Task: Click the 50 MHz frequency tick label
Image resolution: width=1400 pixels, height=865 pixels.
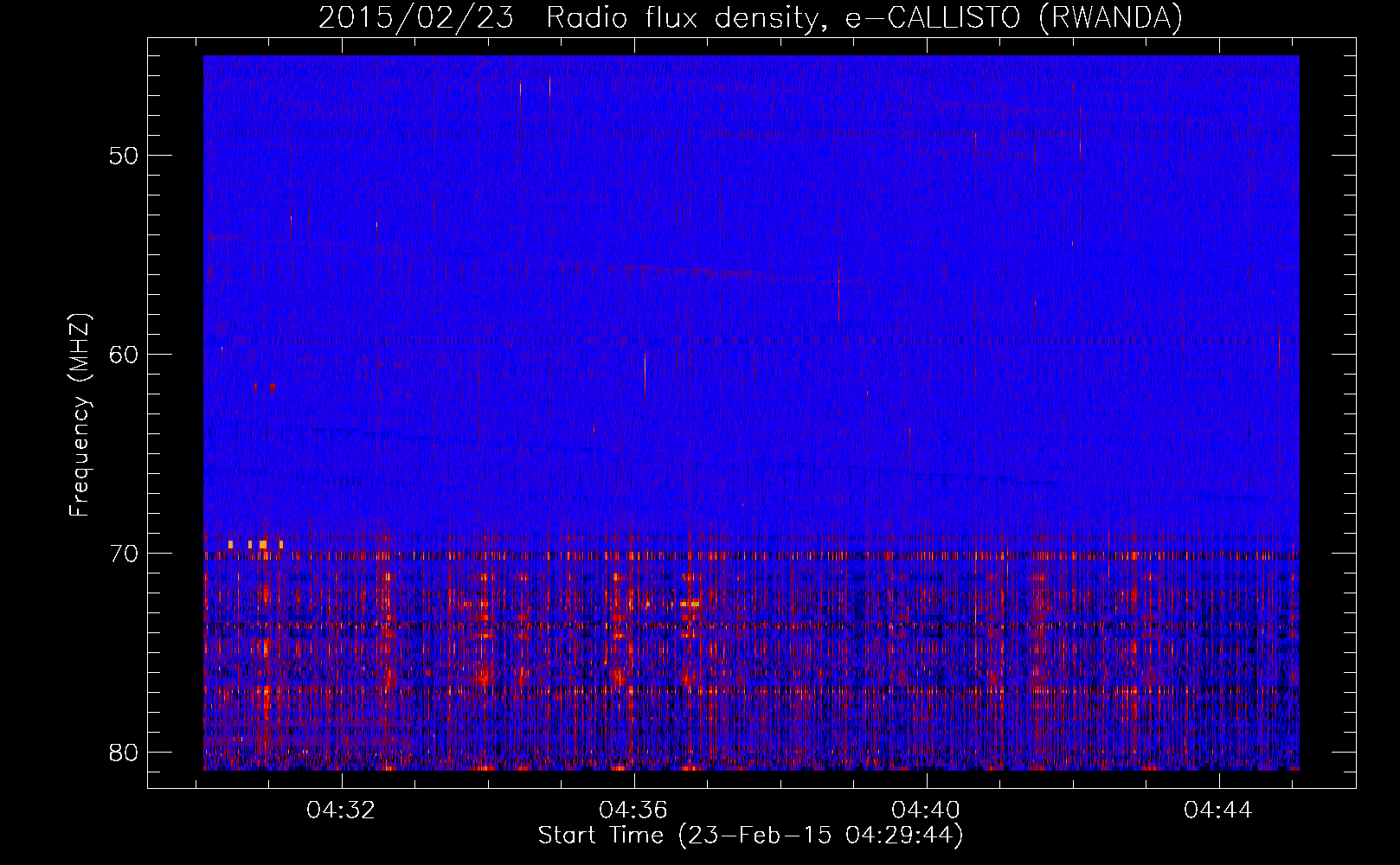Action: click(125, 156)
